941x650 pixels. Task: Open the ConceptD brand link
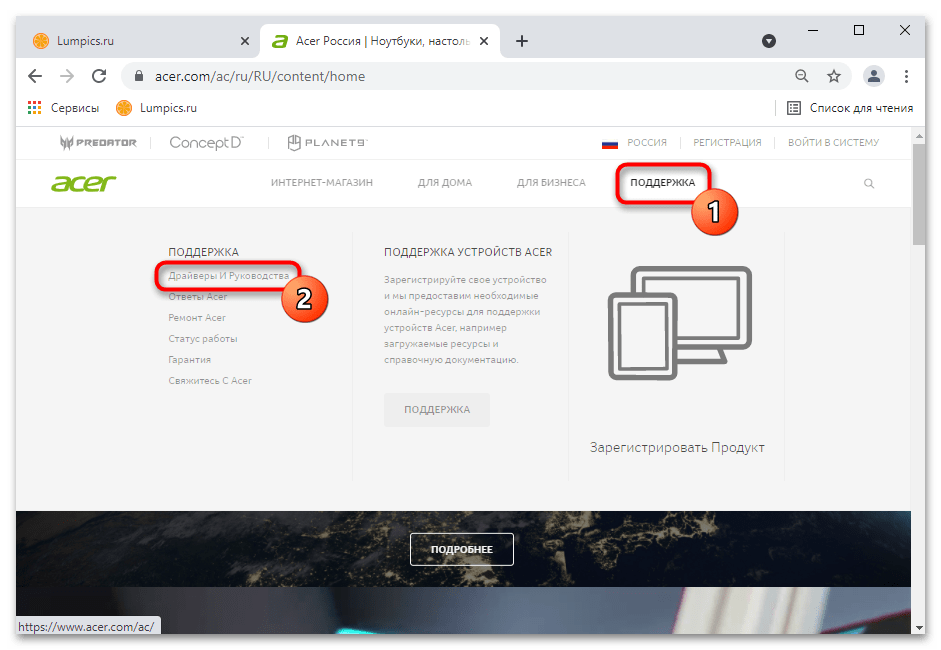point(206,143)
